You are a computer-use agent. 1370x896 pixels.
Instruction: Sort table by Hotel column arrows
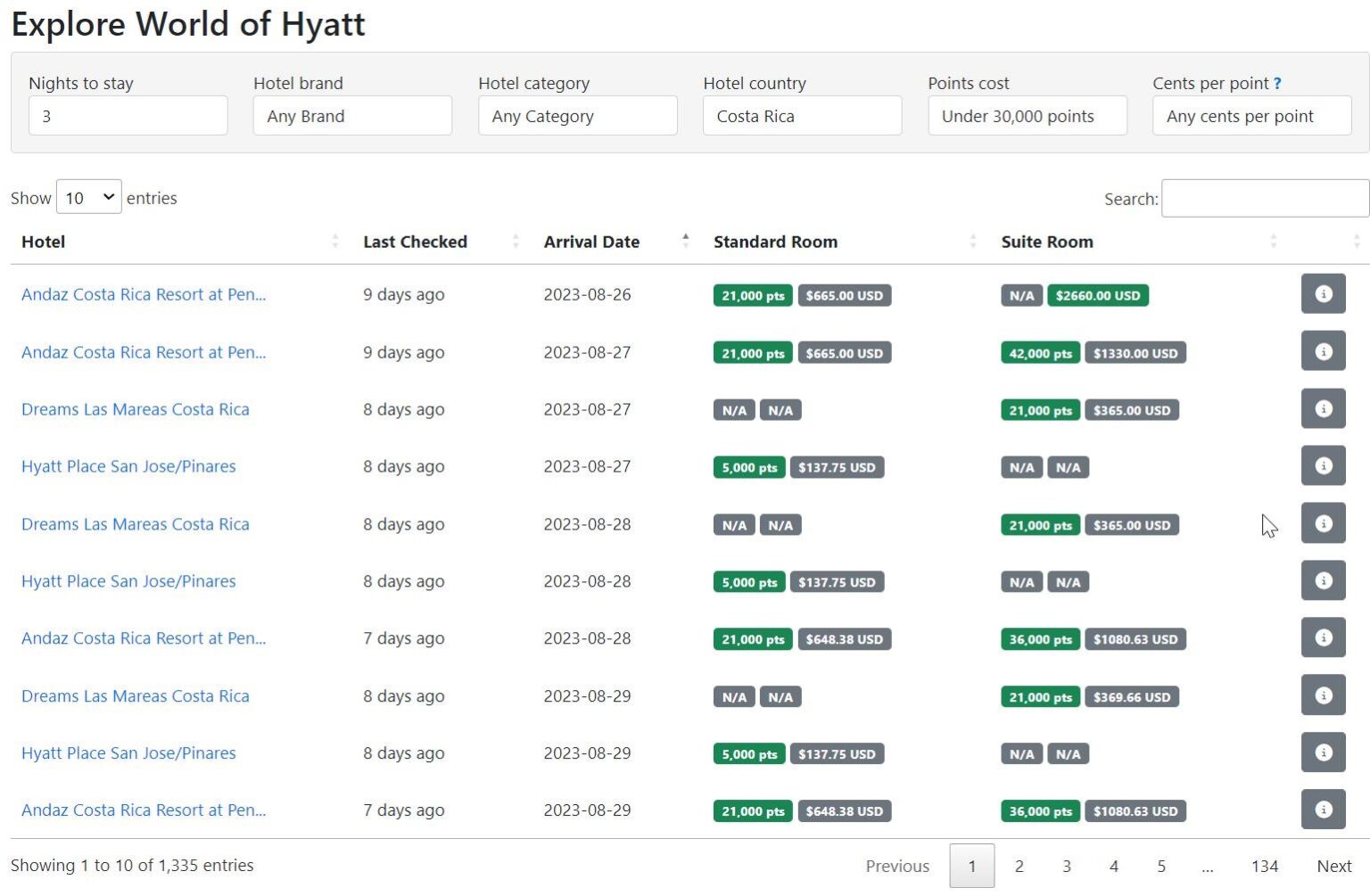point(335,242)
